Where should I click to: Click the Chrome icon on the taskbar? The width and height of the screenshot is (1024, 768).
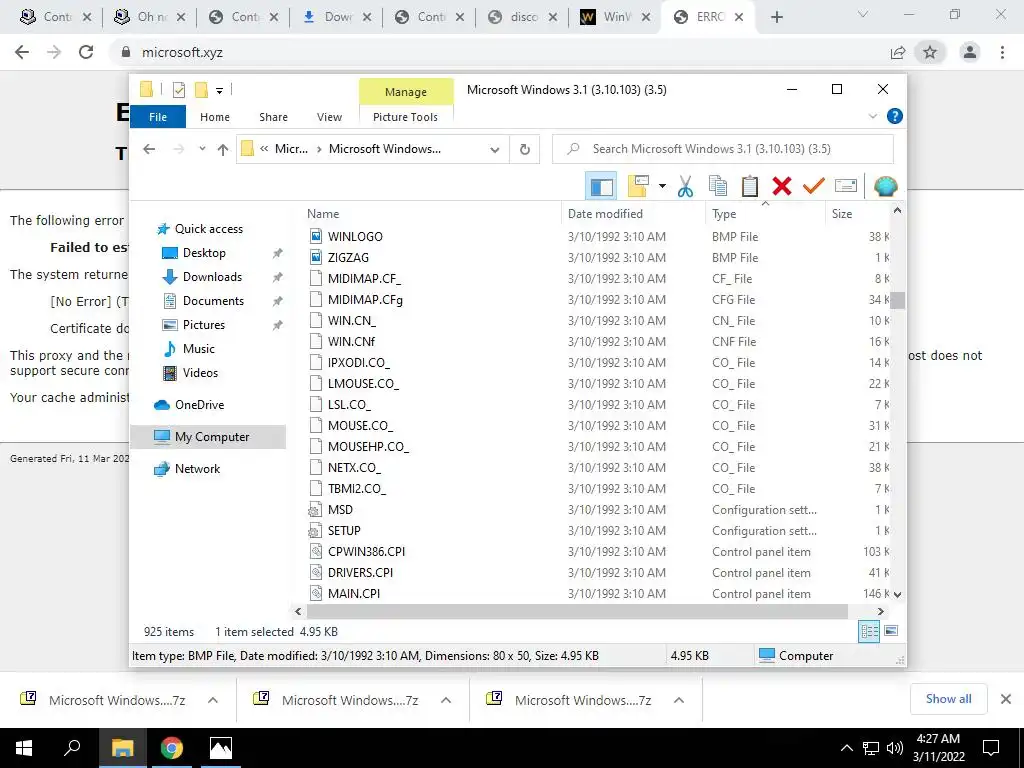[x=172, y=748]
